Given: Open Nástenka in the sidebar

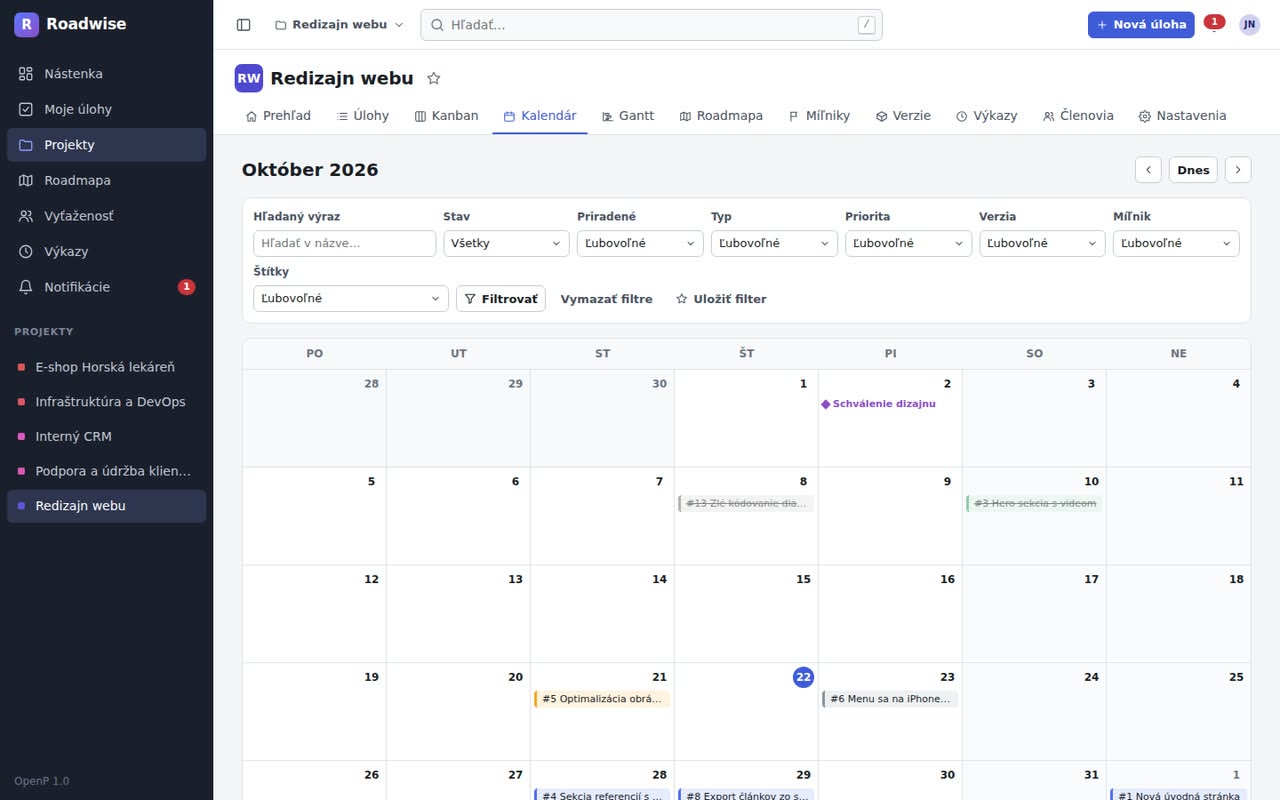Looking at the screenshot, I should pos(107,74).
